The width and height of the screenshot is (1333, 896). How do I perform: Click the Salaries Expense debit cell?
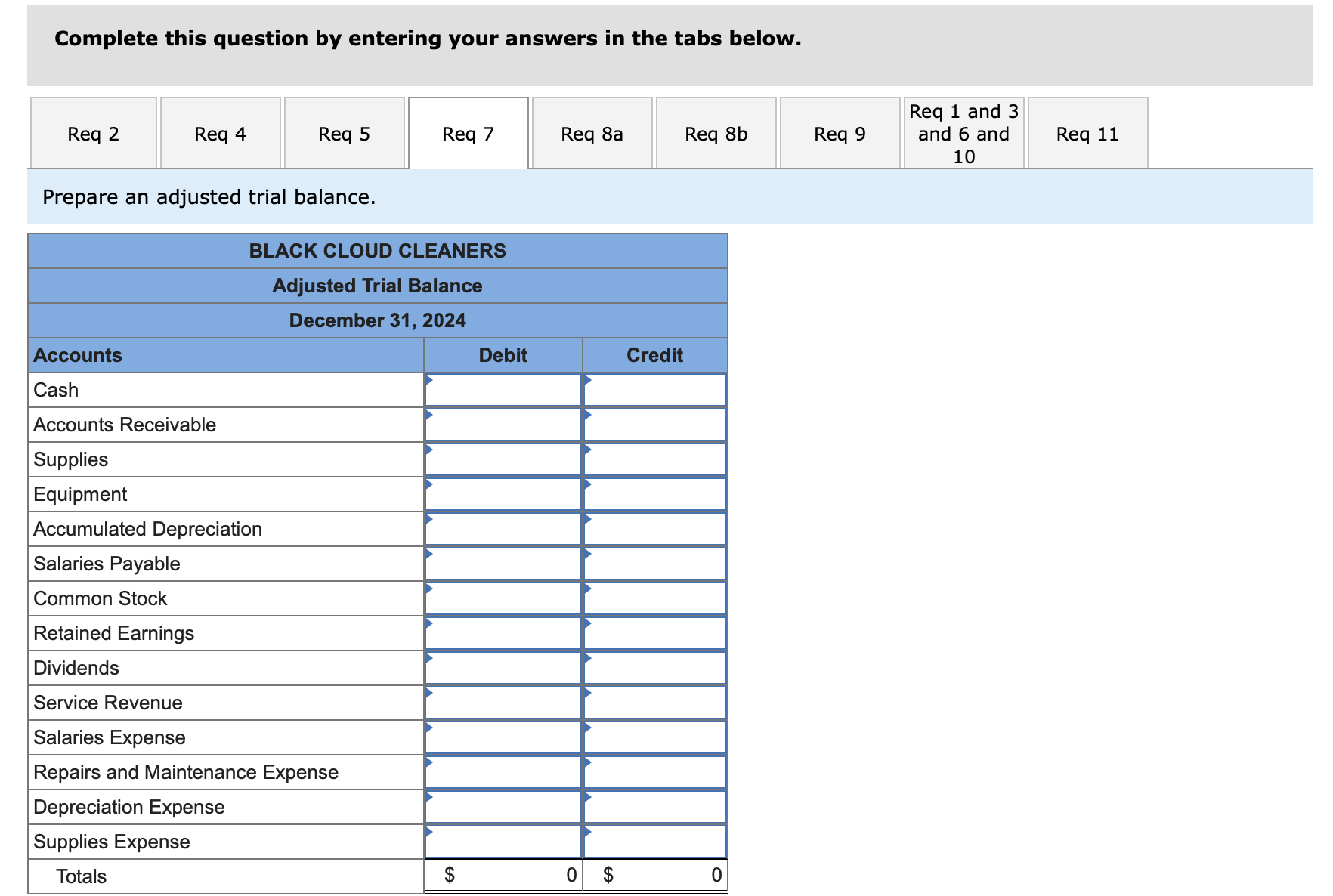point(503,737)
